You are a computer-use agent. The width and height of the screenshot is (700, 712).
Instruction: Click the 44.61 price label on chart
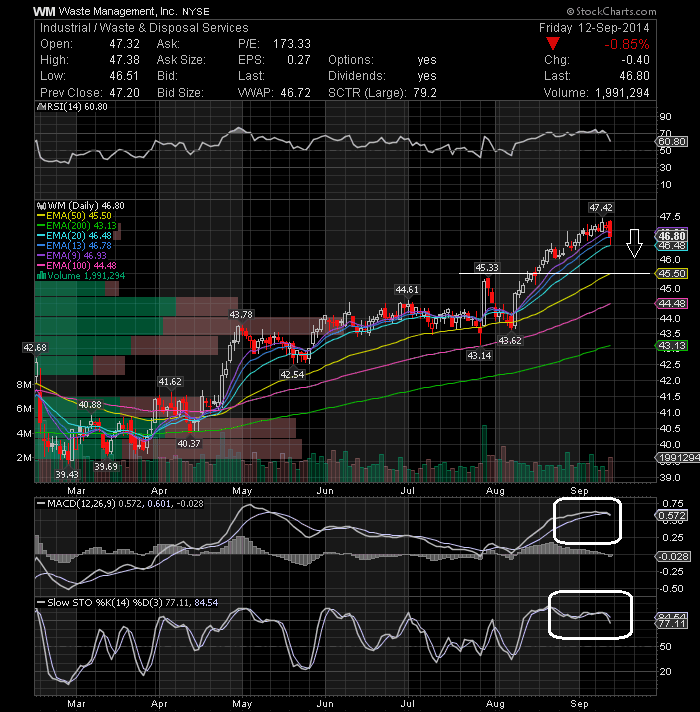(407, 290)
